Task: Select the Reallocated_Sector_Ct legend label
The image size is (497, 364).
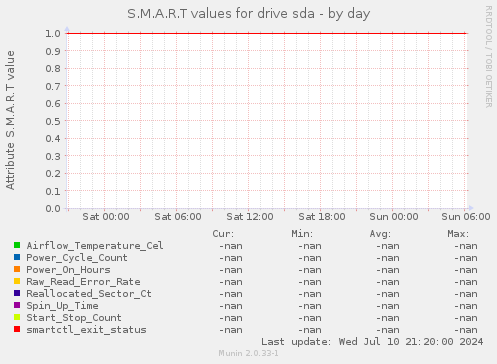Action: click(89, 294)
